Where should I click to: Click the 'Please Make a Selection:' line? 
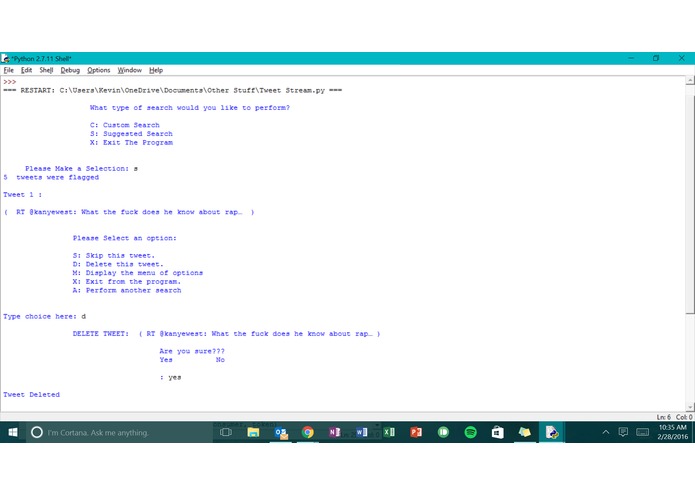(x=82, y=168)
